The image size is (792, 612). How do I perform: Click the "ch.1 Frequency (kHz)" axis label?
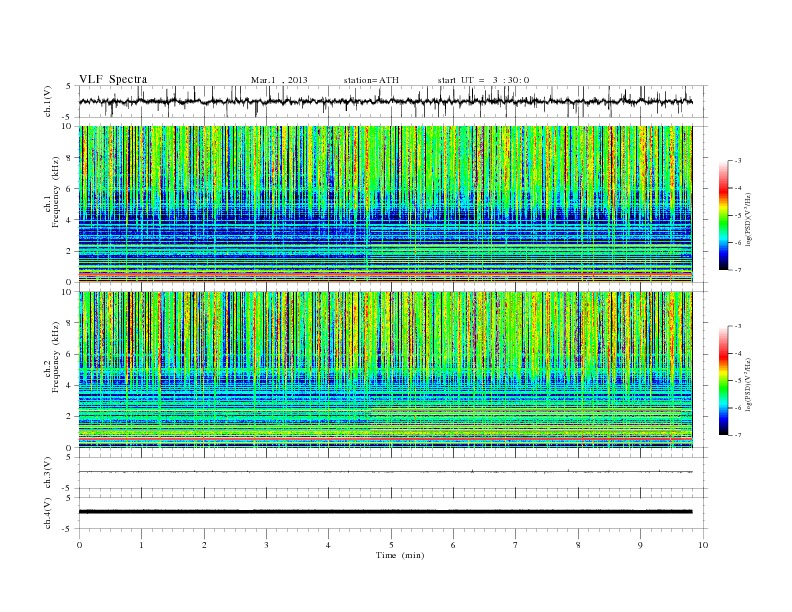pyautogui.click(x=52, y=192)
